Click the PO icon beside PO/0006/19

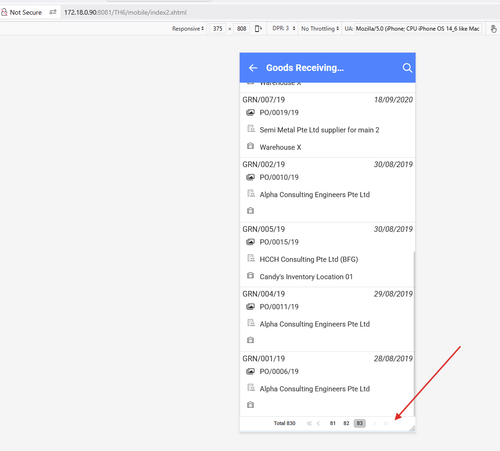250,371
